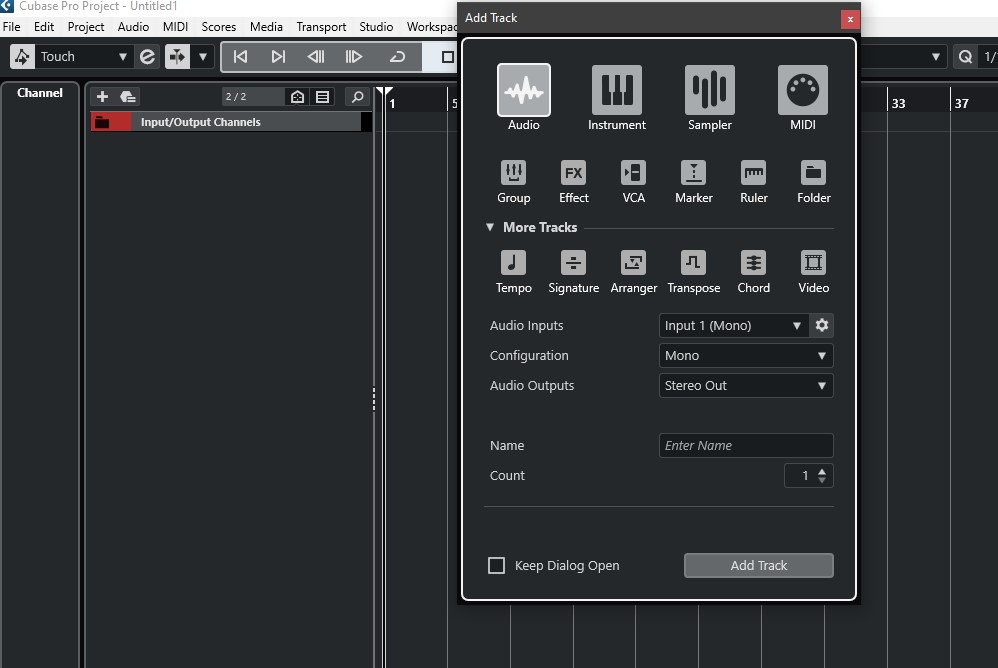The width and height of the screenshot is (998, 668).
Task: Go to previous marker in transport
Action: (x=240, y=57)
